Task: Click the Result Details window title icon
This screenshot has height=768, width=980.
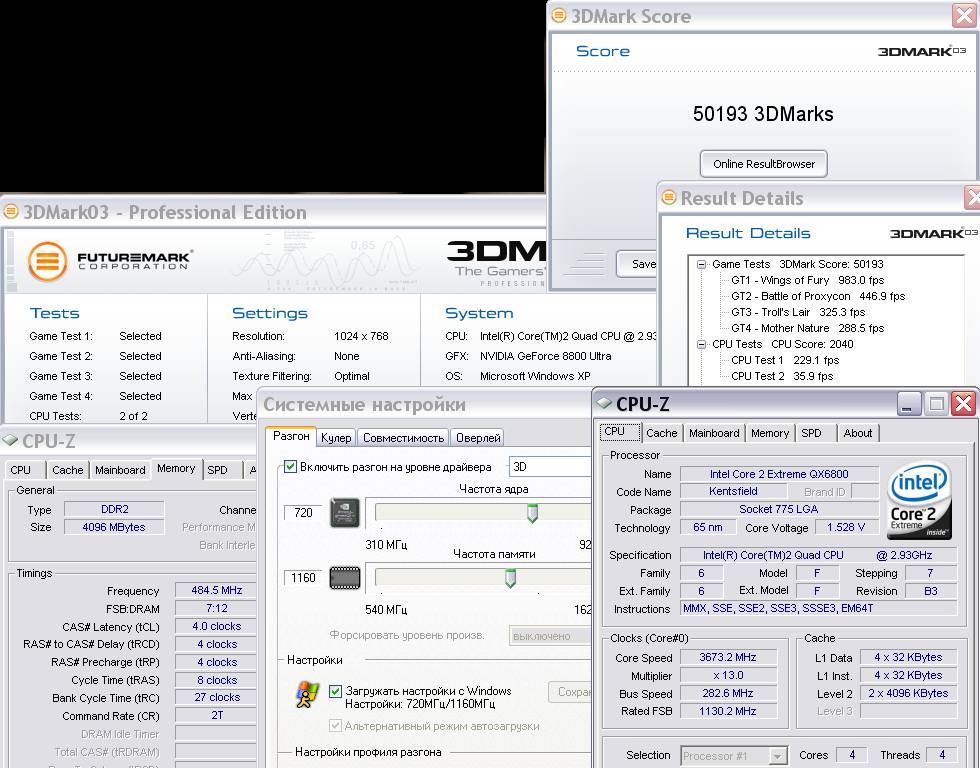Action: click(669, 197)
